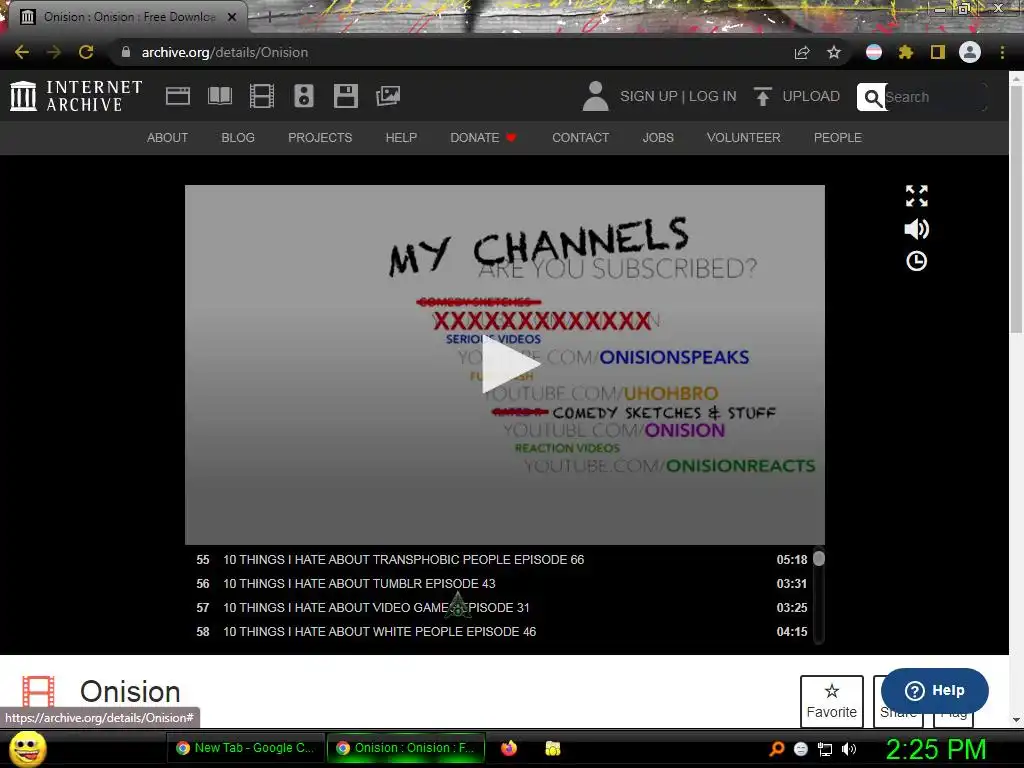The width and height of the screenshot is (1024, 768).
Task: Click the UPLOAD link
Action: click(x=811, y=96)
